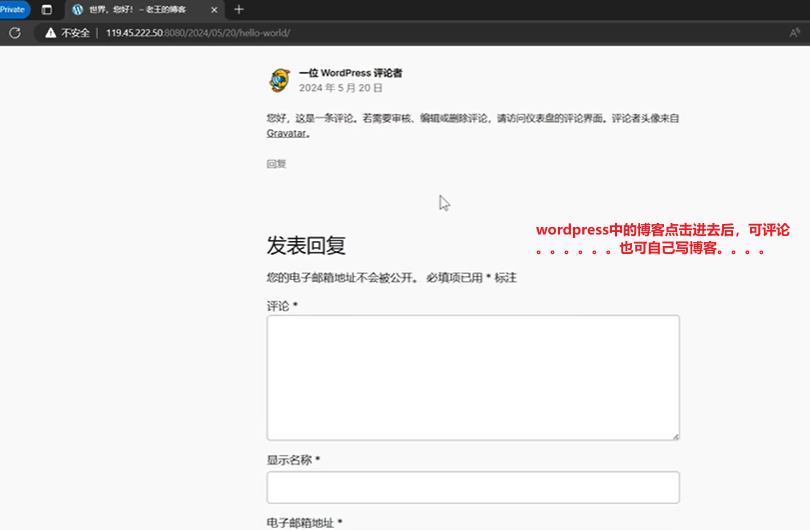Screen dimensions: 810x530
Task: Click the 电子邮箱地址 * field label
Action: [304, 523]
